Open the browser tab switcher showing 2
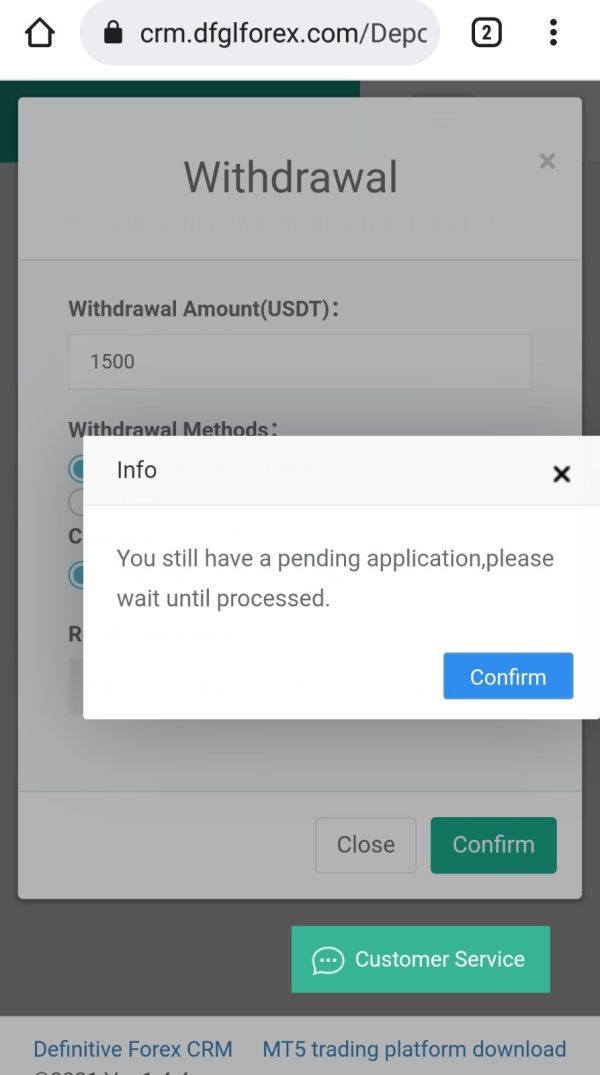 486,32
